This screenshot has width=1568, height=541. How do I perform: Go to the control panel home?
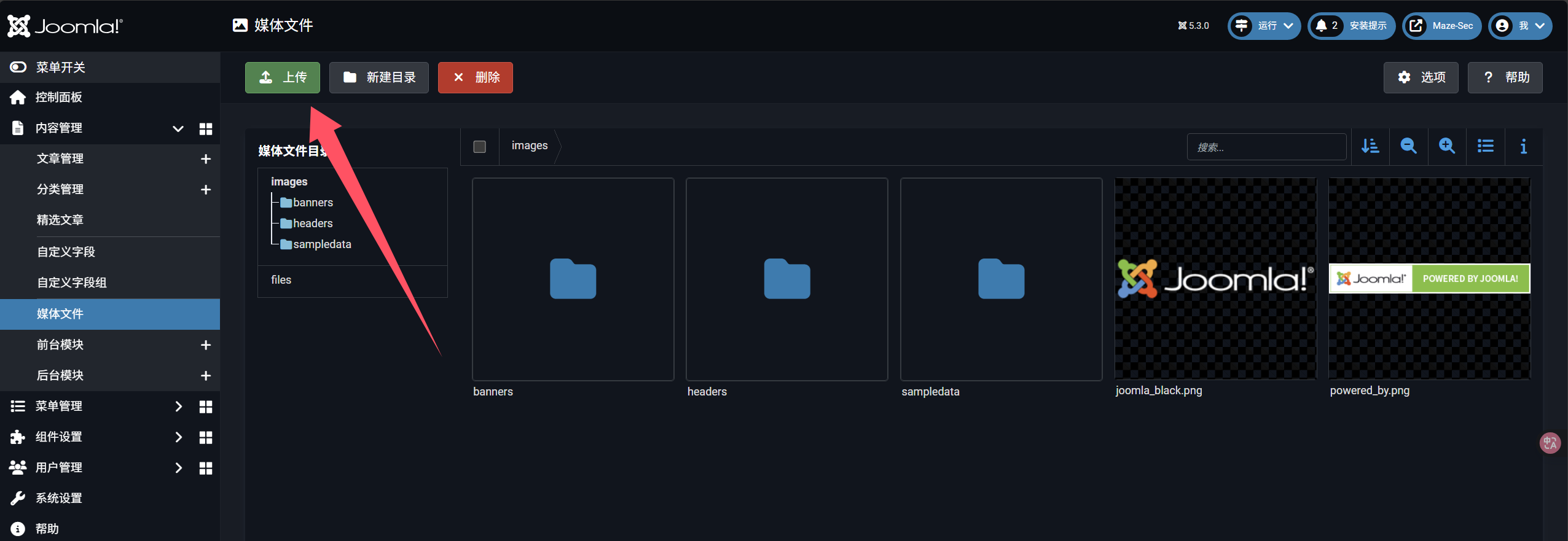(x=58, y=97)
